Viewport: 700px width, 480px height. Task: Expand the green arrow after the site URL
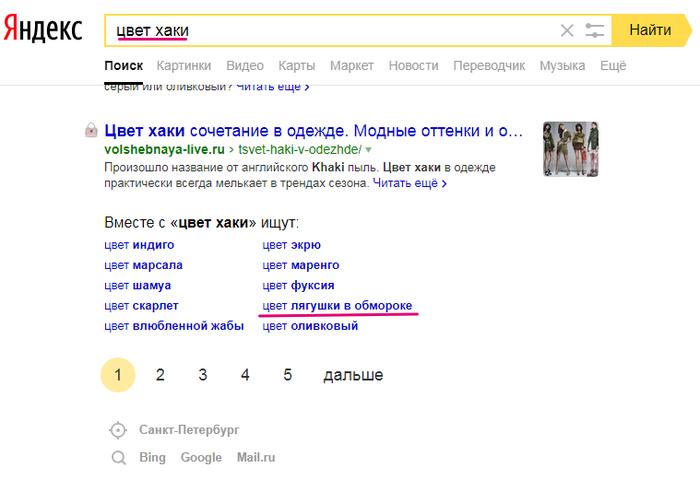coord(368,149)
